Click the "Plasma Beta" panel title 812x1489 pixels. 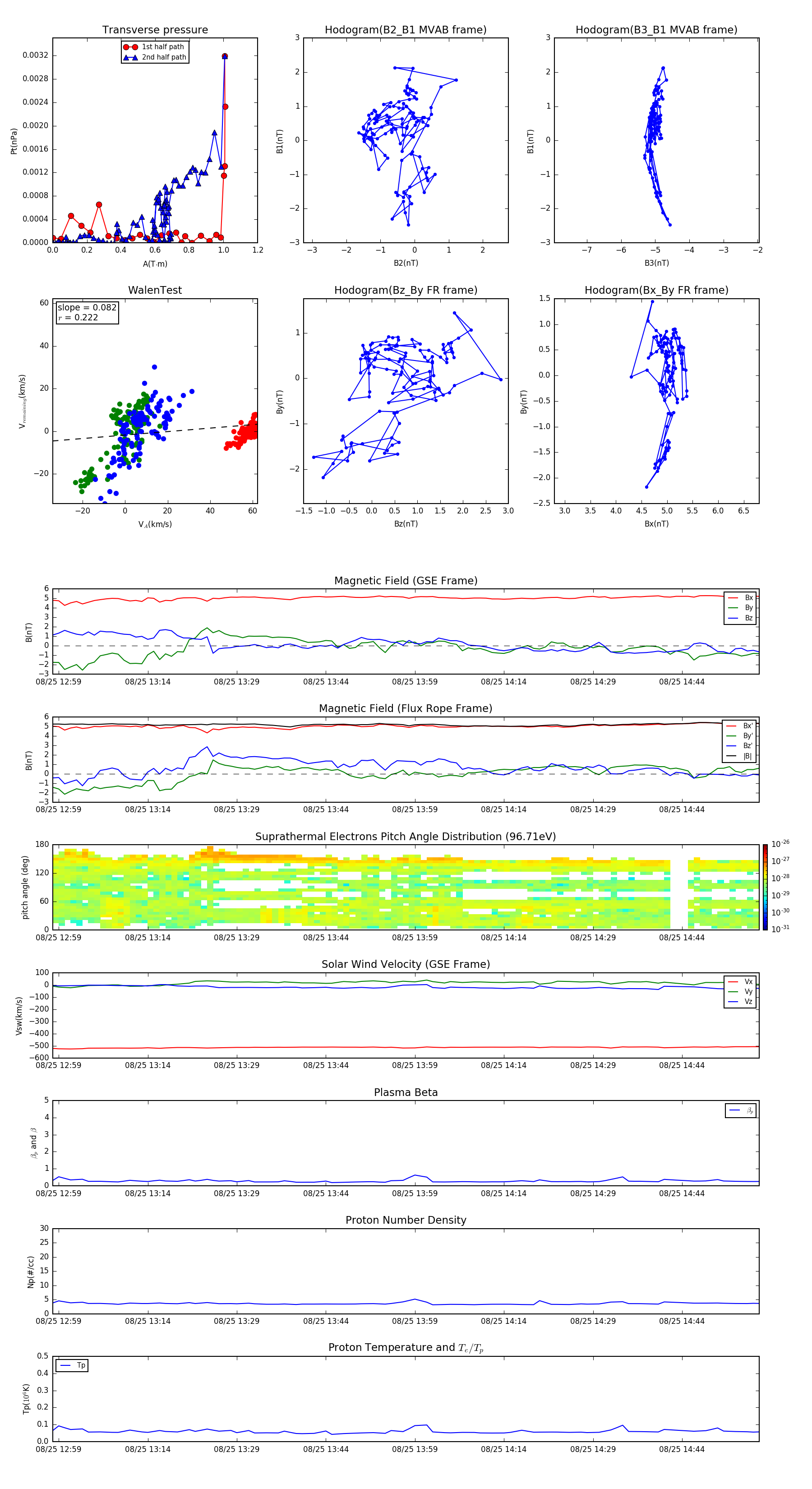[x=406, y=1093]
